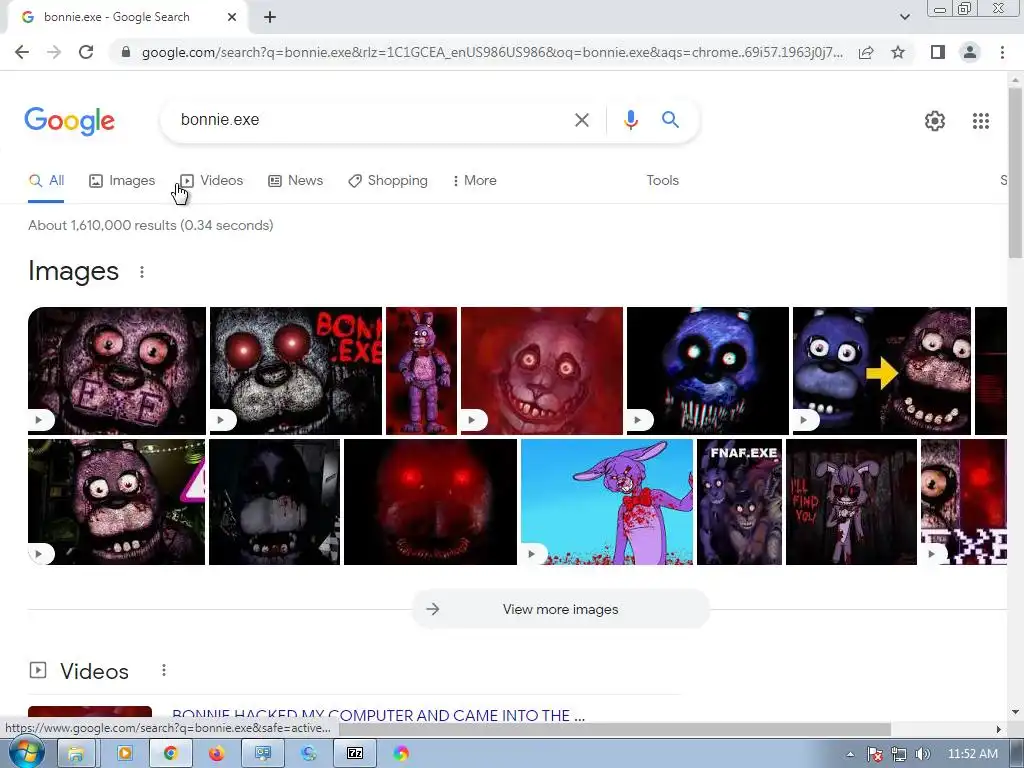Viewport: 1024px width, 768px height.
Task: Submit search with the magnifying glass
Action: (670, 120)
